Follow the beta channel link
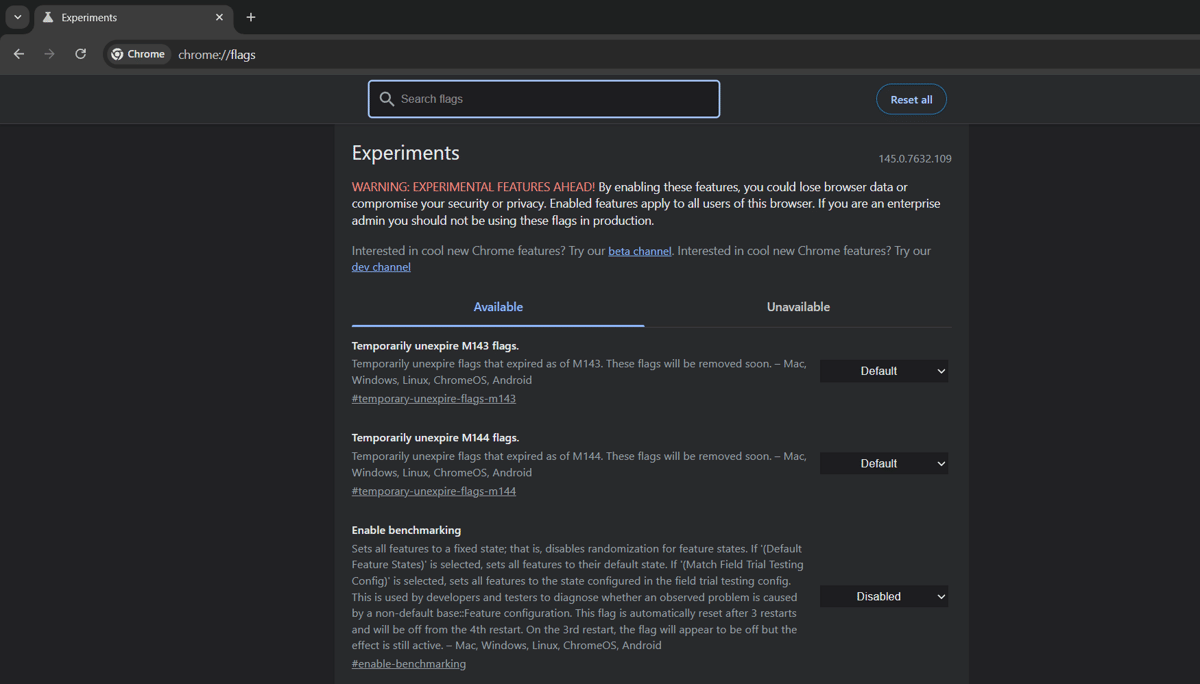Image resolution: width=1200 pixels, height=684 pixels. pyautogui.click(x=639, y=251)
